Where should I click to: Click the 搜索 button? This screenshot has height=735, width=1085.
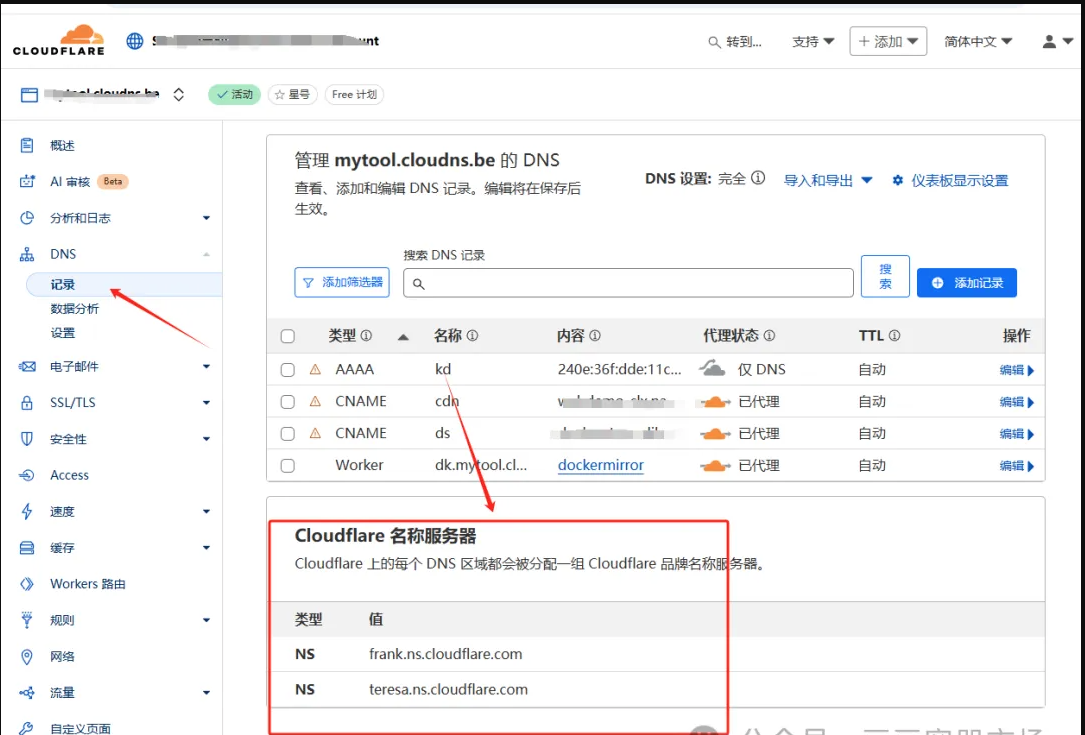885,276
